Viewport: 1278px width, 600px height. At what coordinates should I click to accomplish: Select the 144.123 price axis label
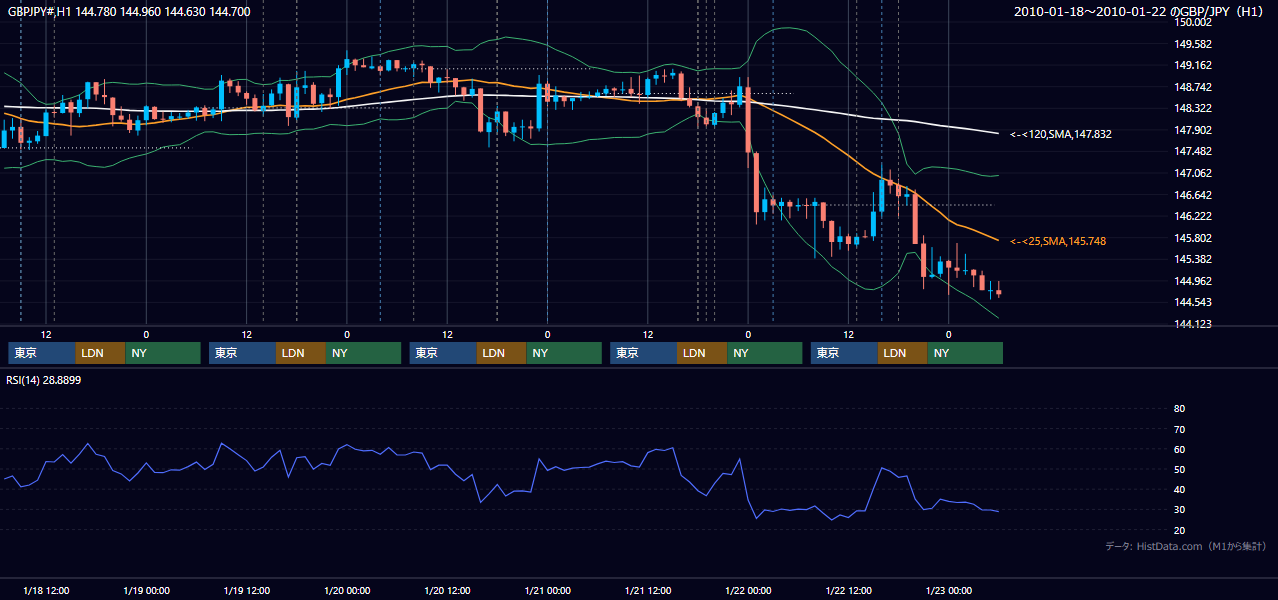[x=1193, y=324]
